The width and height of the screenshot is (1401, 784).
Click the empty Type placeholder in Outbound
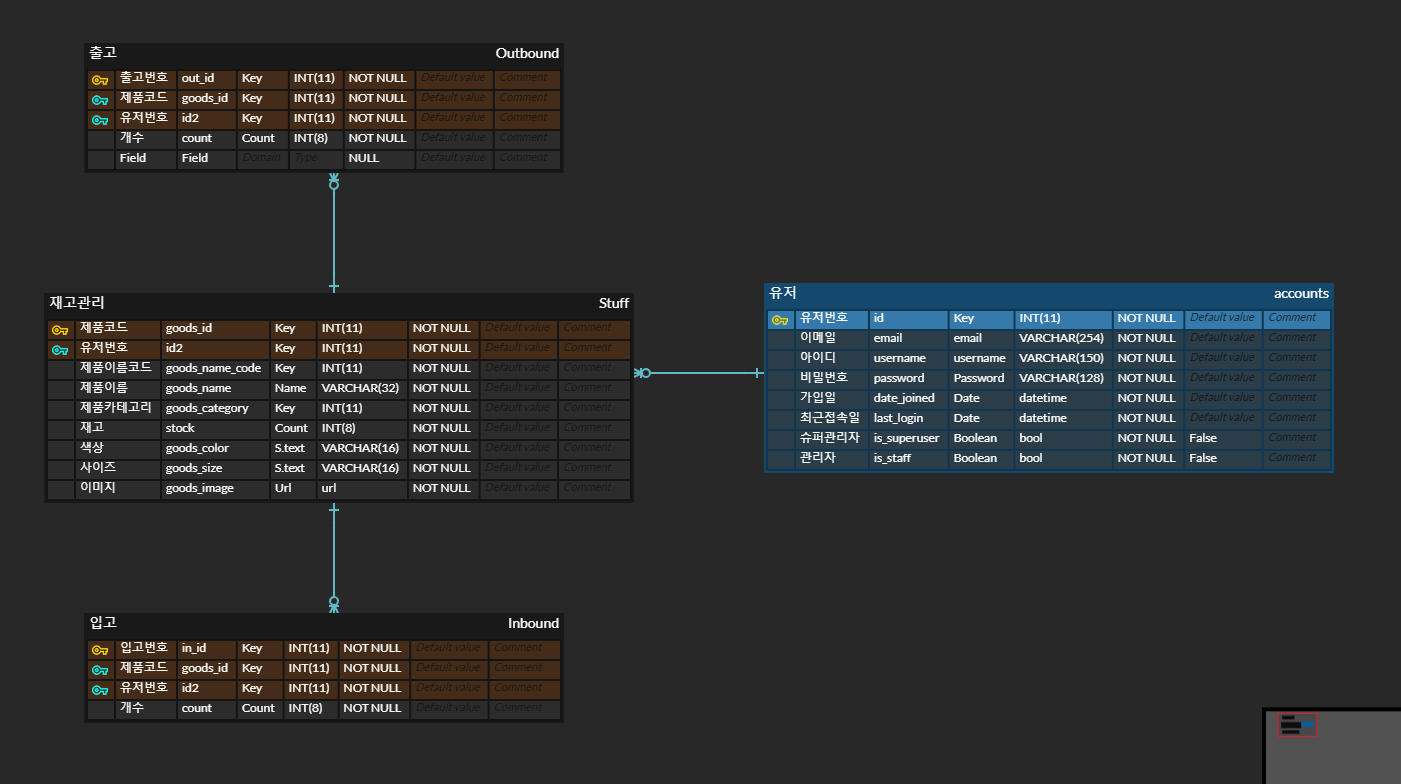point(316,158)
